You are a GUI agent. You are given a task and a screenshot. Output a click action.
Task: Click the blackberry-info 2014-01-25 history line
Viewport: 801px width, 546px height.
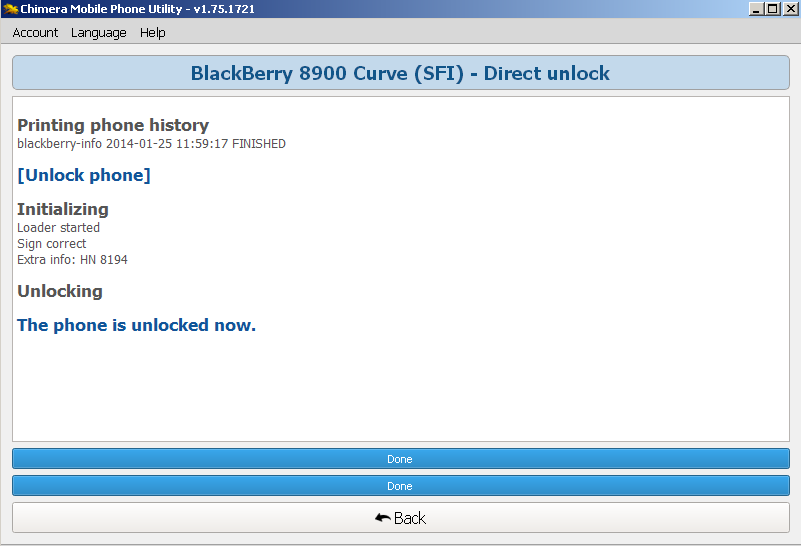click(x=151, y=144)
